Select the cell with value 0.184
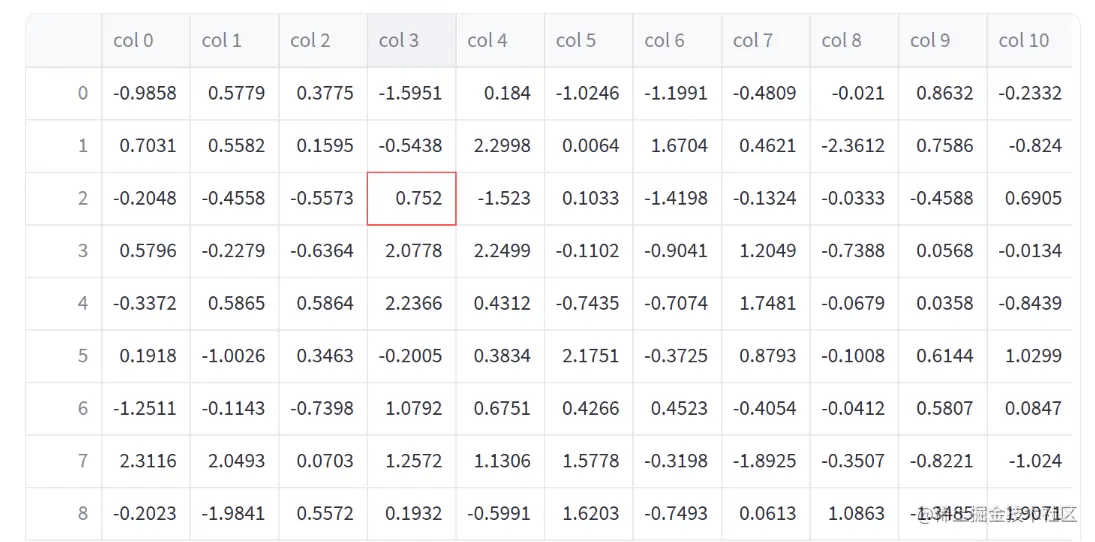The image size is (1095, 542). point(501,94)
